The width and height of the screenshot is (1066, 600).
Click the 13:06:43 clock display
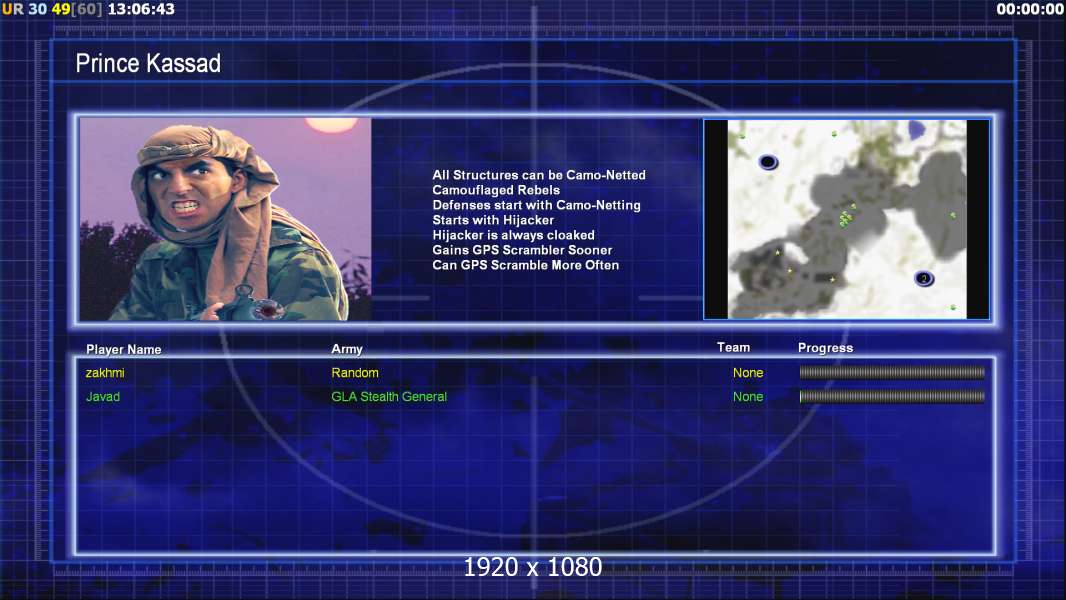[x=141, y=9]
